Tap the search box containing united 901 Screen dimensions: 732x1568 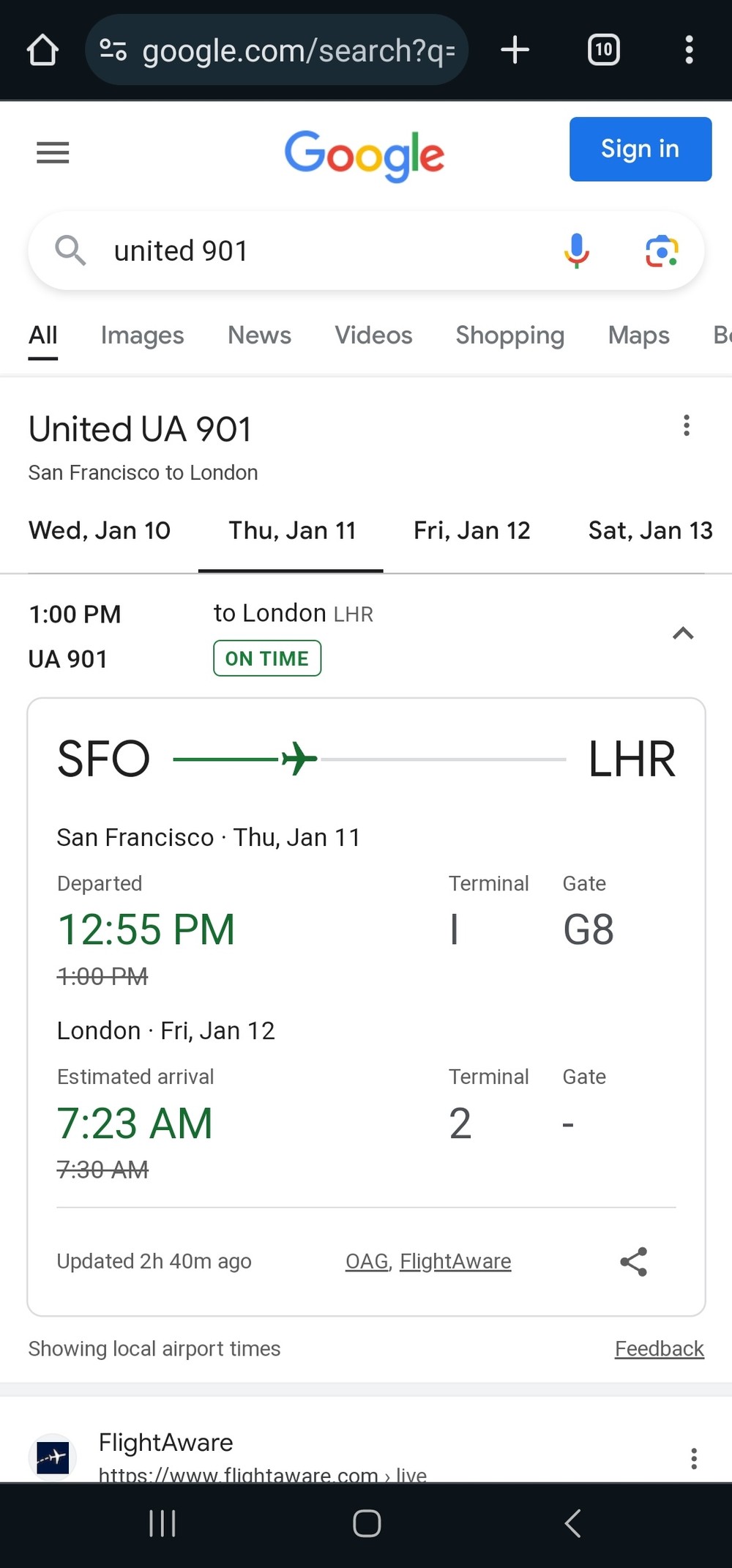pos(322,251)
